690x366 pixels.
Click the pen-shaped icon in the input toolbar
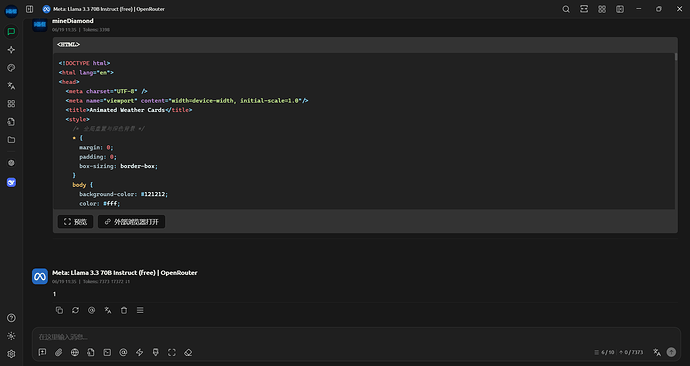(x=155, y=352)
